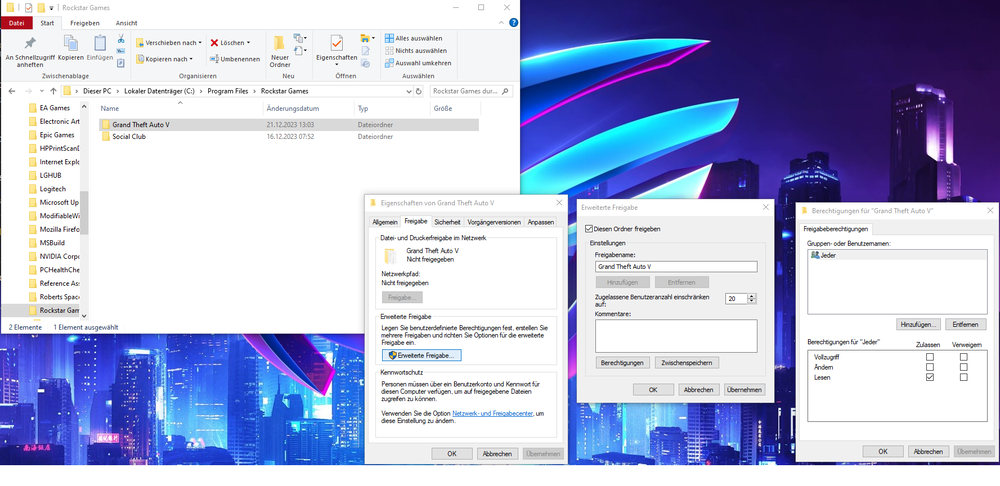The height and width of the screenshot is (486, 1000).
Task: Click the Zwischenspeichern button
Action: point(687,362)
